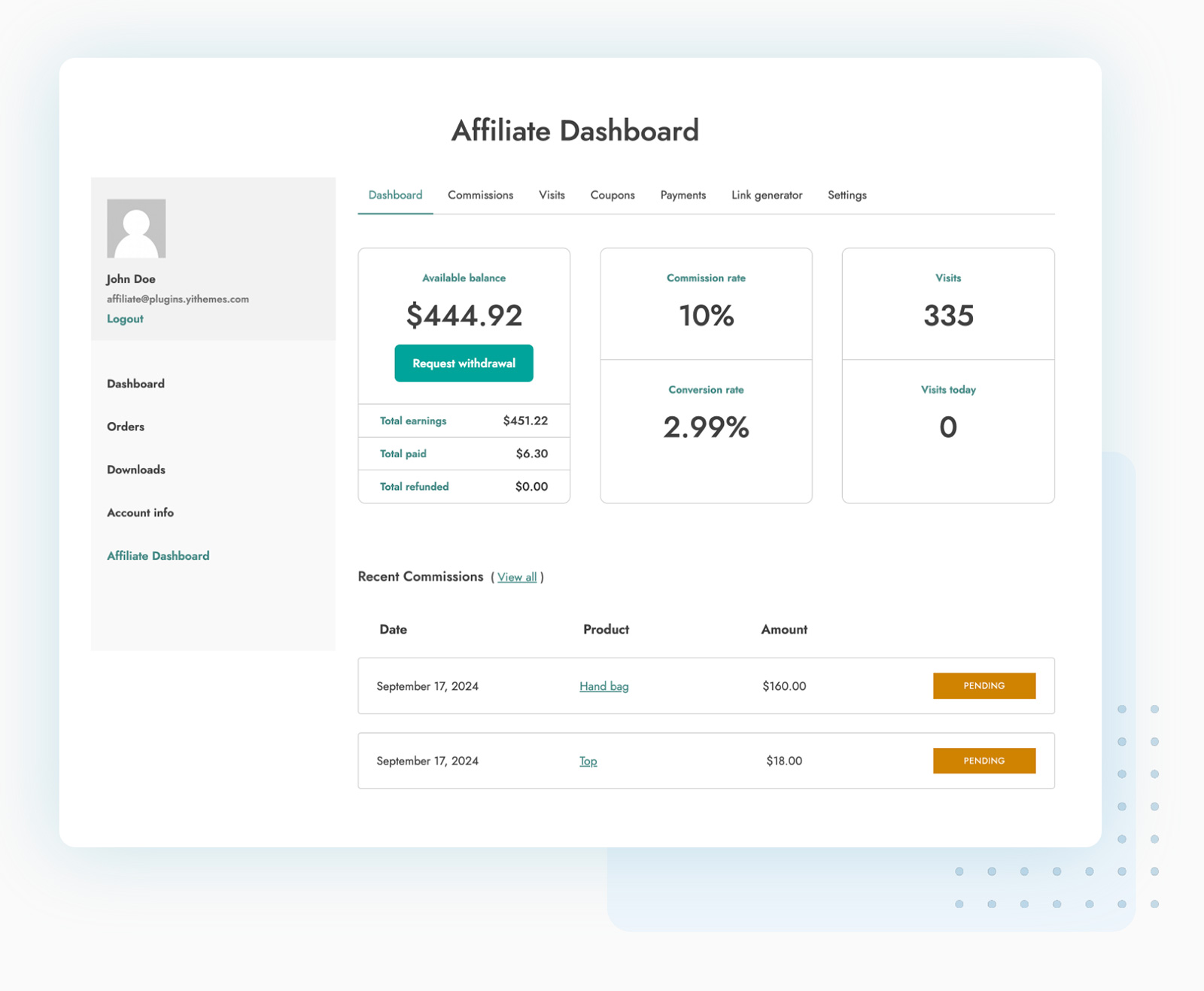Switch to the Commissions tab
Image resolution: width=1204 pixels, height=991 pixels.
point(479,195)
